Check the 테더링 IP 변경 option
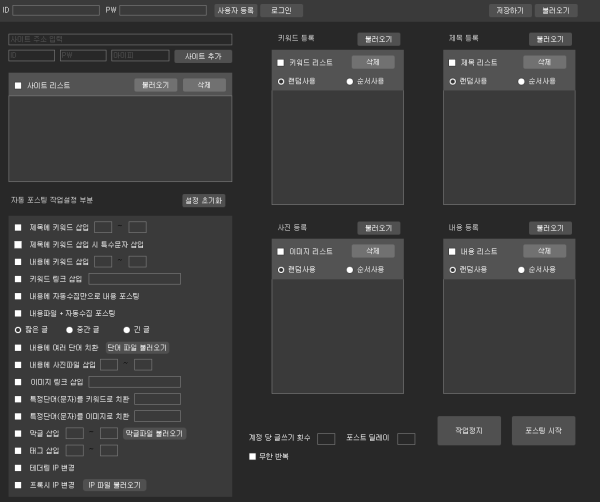 pos(18,467)
